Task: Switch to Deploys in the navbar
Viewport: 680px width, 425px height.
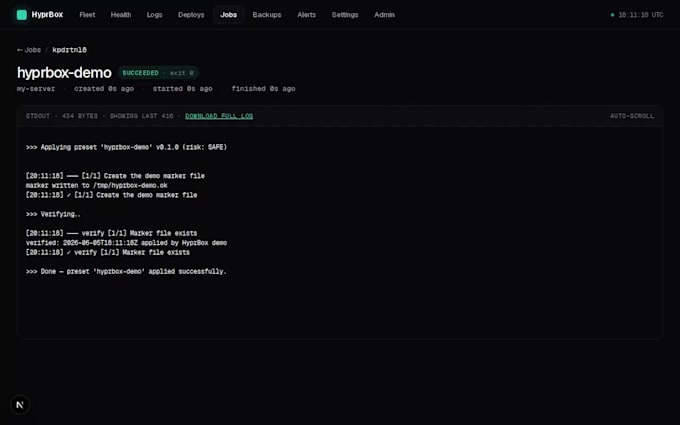Action: click(191, 15)
